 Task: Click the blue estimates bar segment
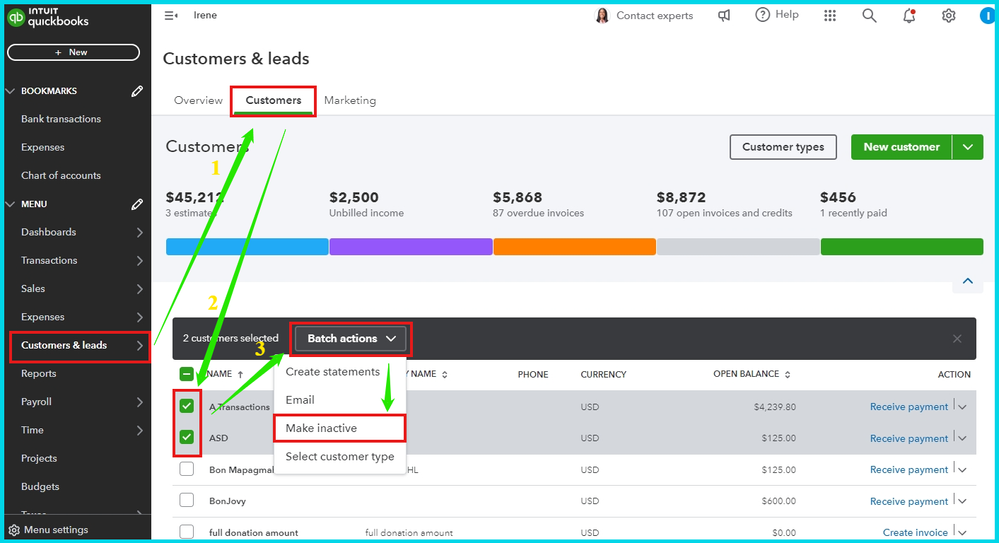247,247
